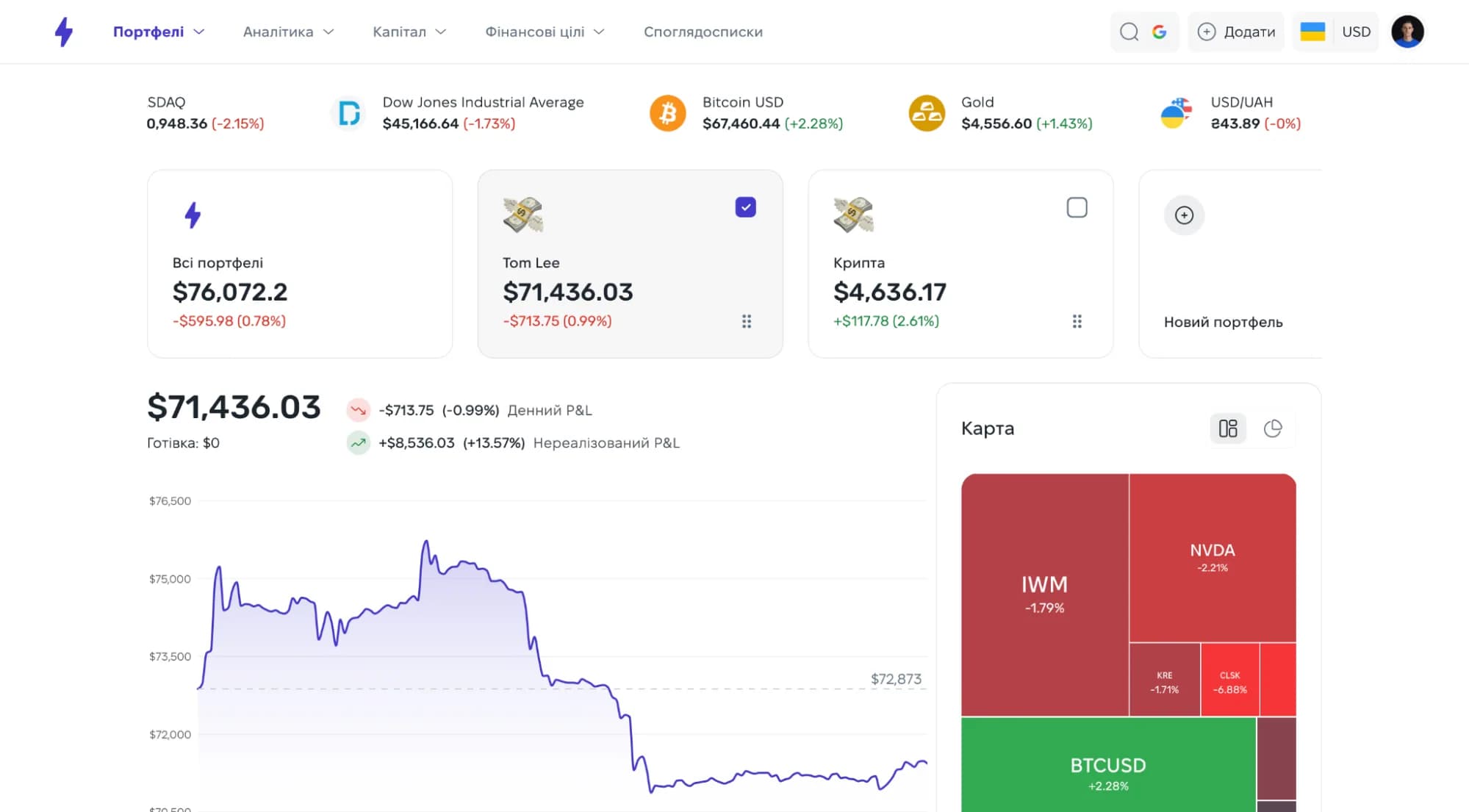Click the Google G icon
Image resolution: width=1469 pixels, height=812 pixels.
coord(1160,32)
